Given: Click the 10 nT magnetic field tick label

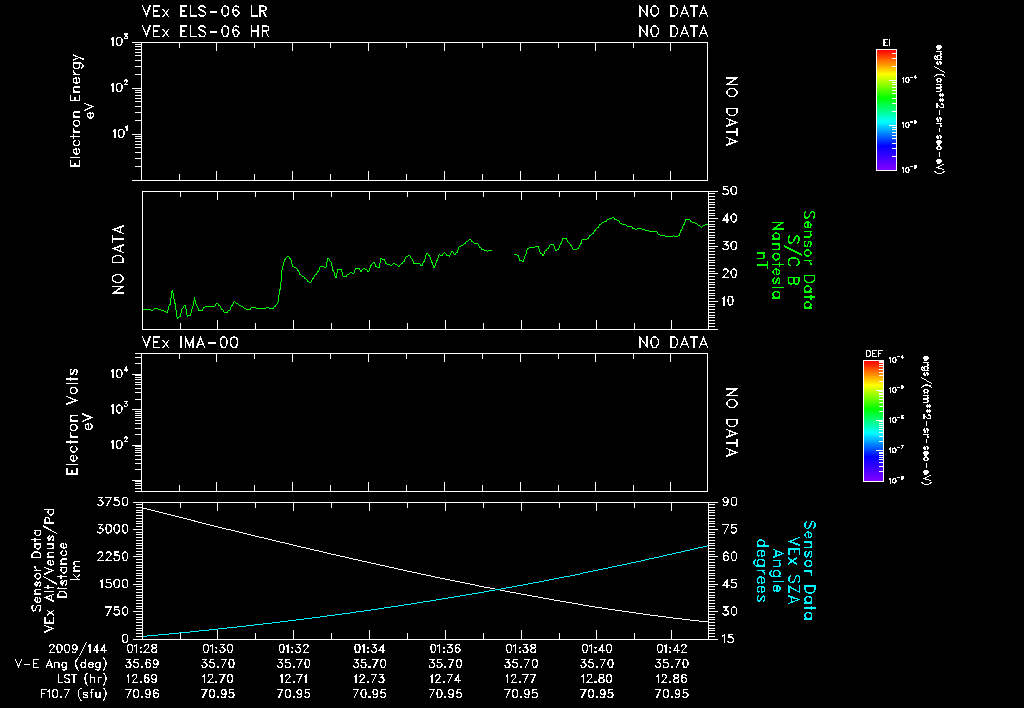Looking at the screenshot, I should [728, 301].
